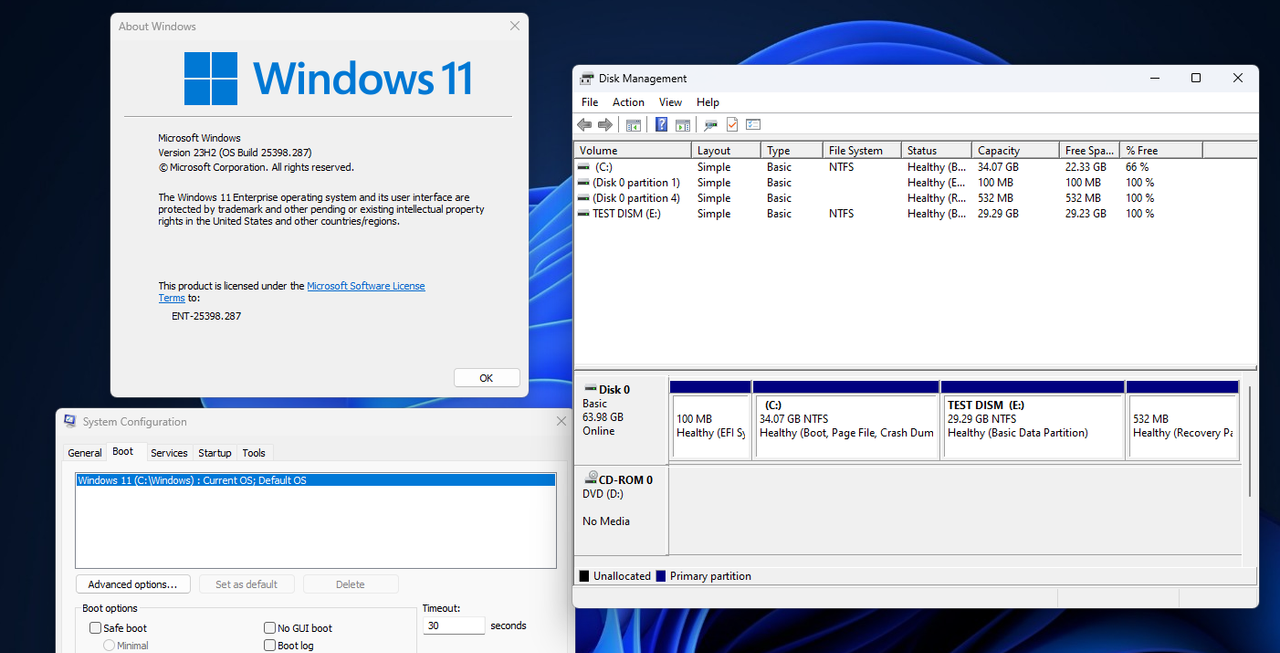Click the drive icon beside TEST DISM (E:) row

(584, 214)
